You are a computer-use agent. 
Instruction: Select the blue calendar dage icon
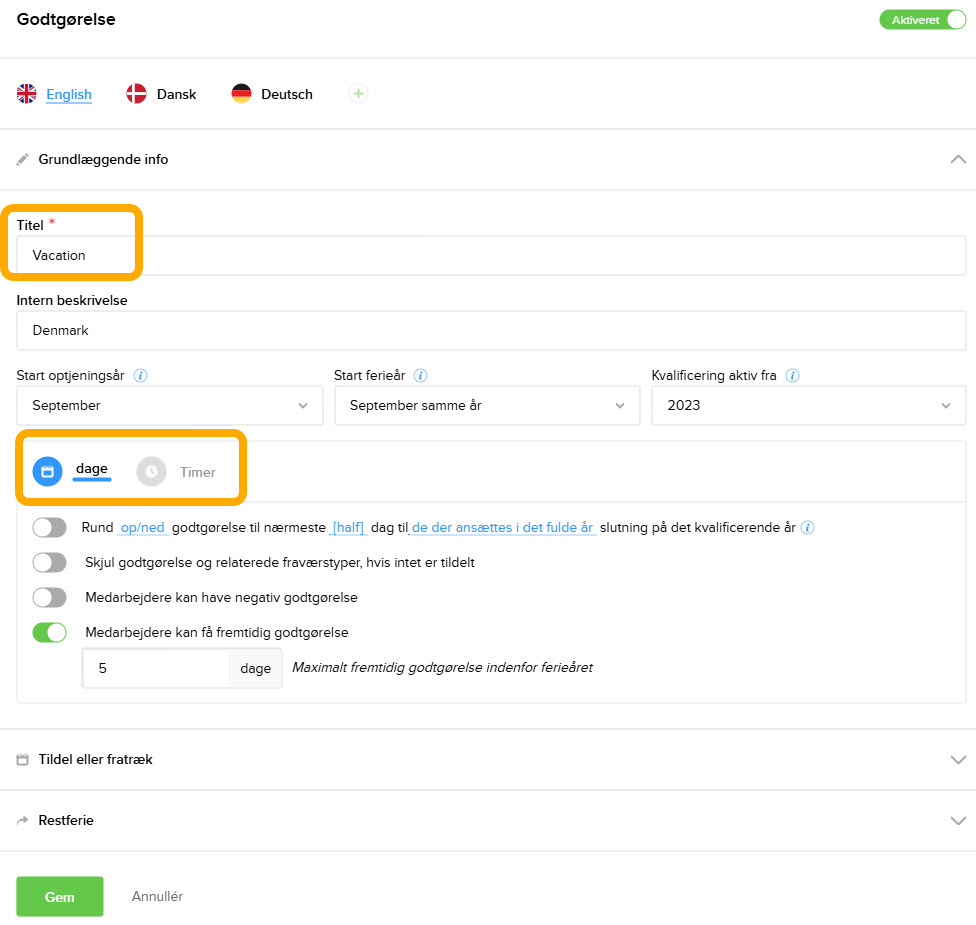pos(48,471)
